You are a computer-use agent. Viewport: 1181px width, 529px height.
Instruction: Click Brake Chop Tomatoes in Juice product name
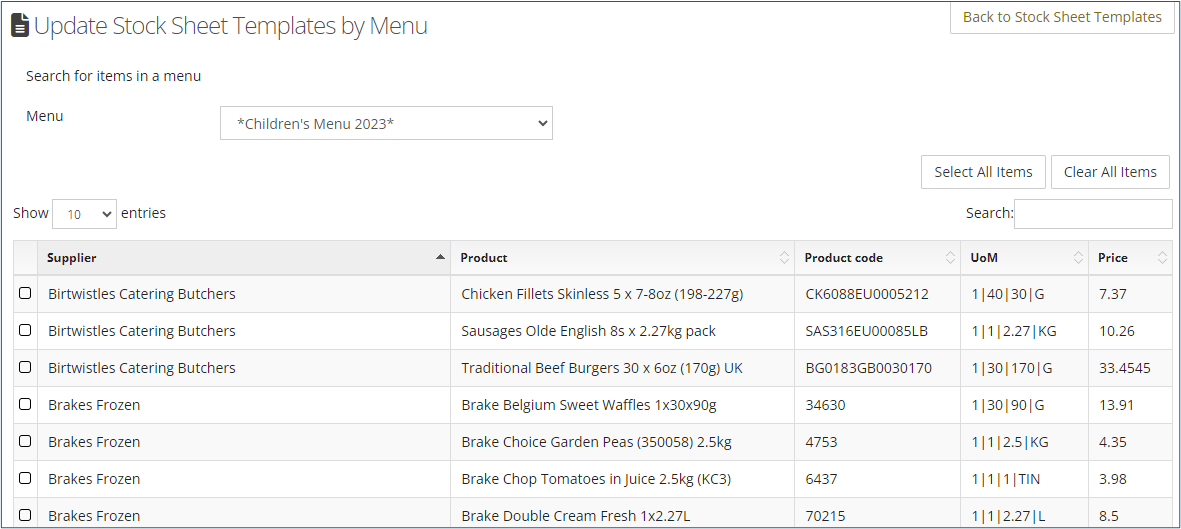(x=597, y=479)
